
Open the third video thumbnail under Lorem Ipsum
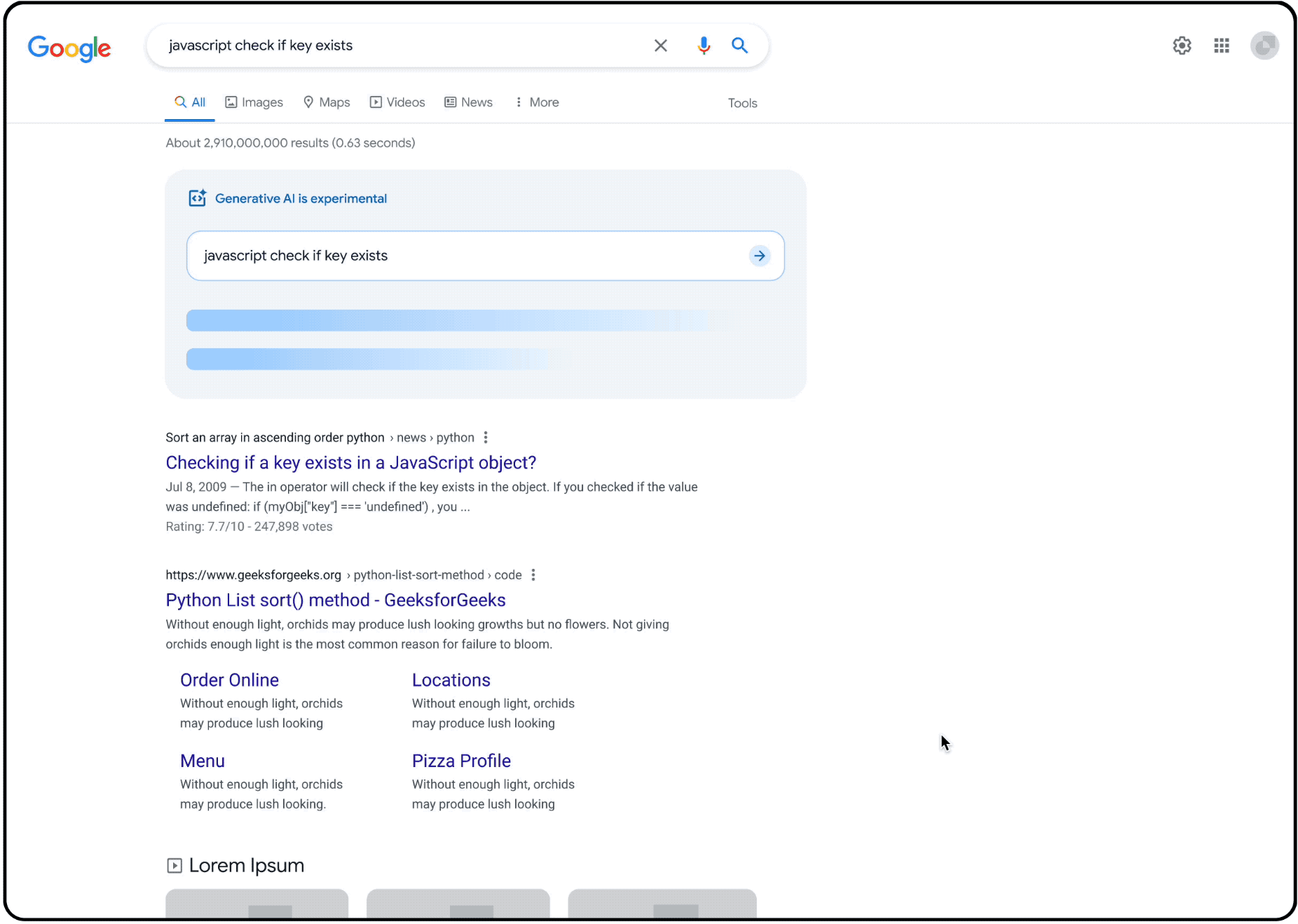point(662,904)
